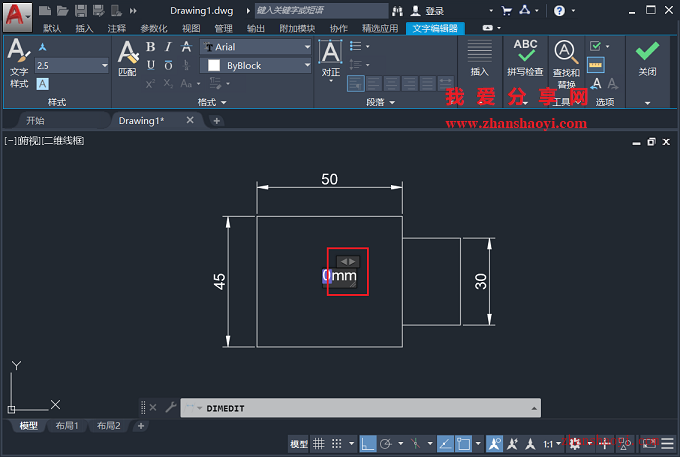Click inside the DIMEDIT command line

pyautogui.click(x=360, y=408)
